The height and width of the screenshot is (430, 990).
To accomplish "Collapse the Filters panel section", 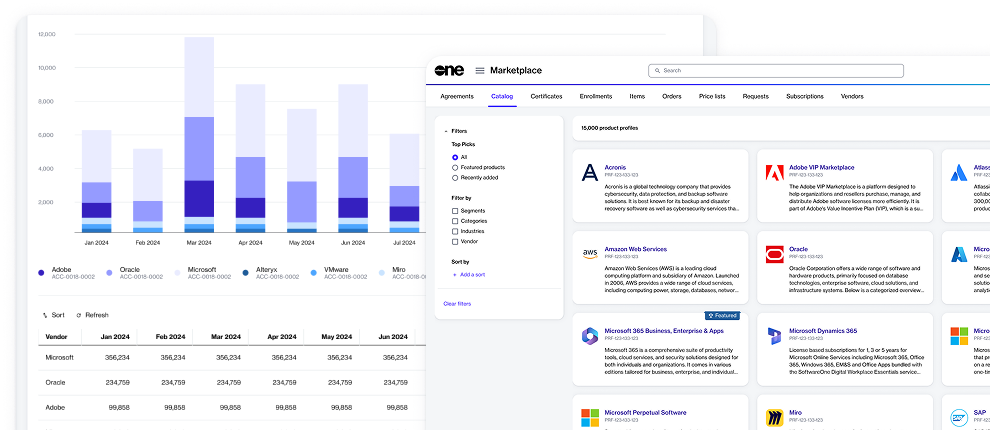I will [446, 131].
